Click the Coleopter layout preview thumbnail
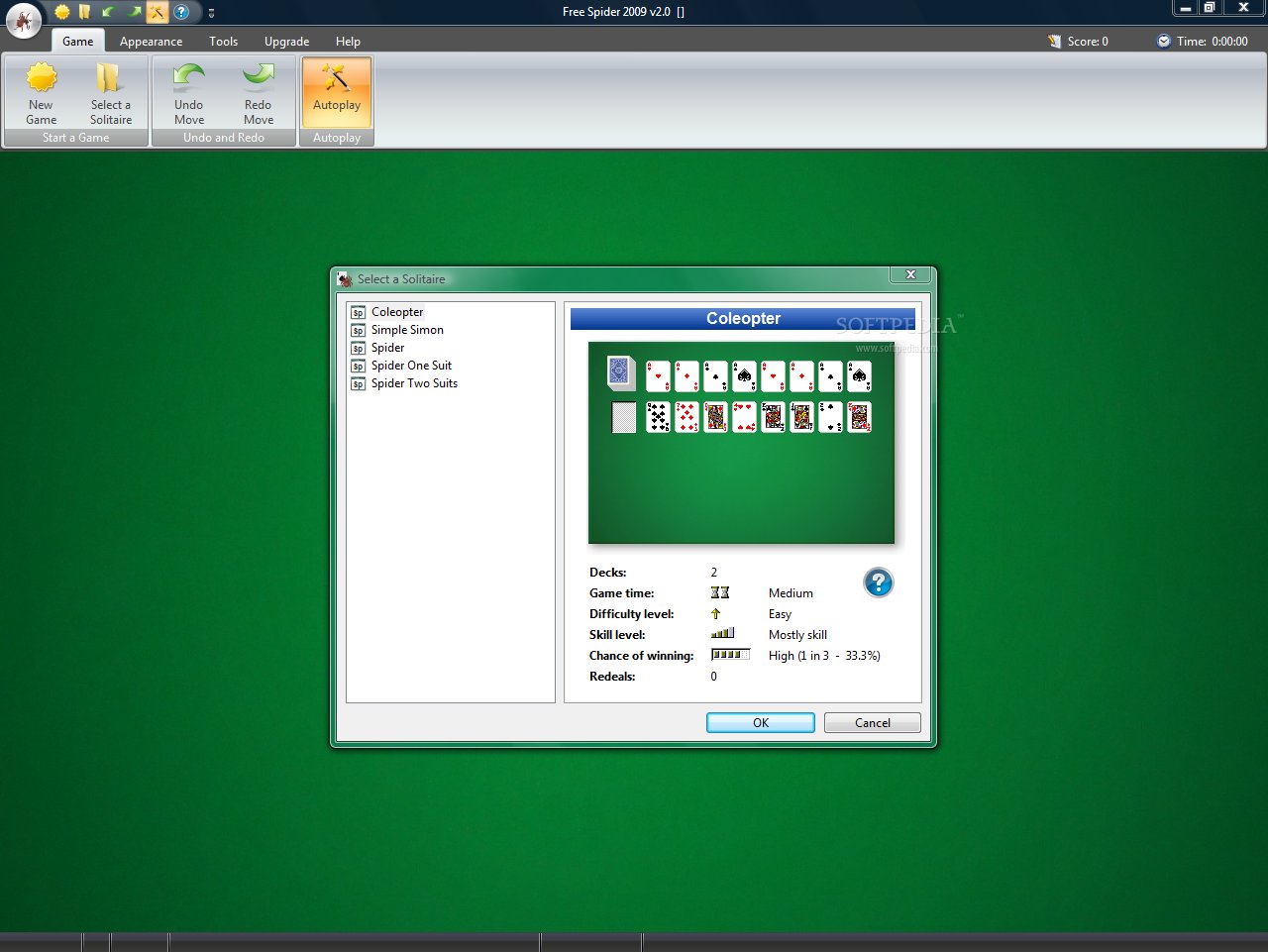 (741, 443)
